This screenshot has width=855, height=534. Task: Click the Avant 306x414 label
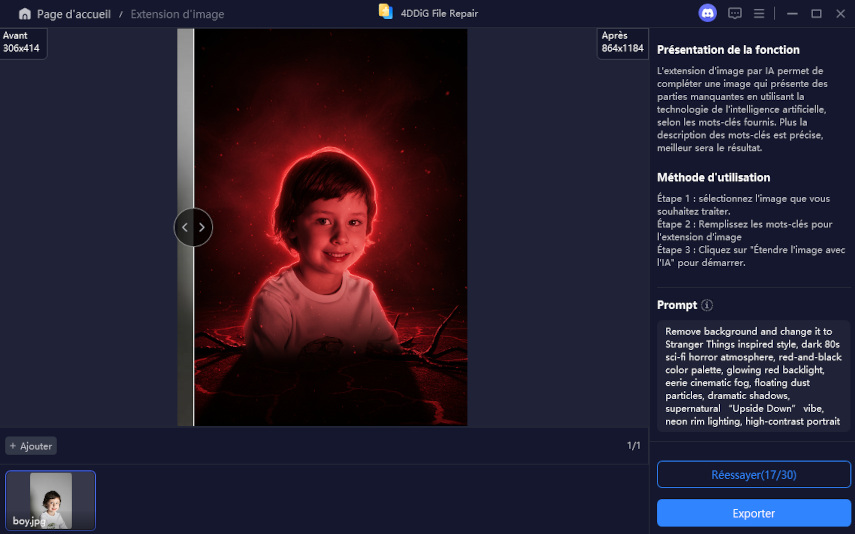pyautogui.click(x=22, y=42)
